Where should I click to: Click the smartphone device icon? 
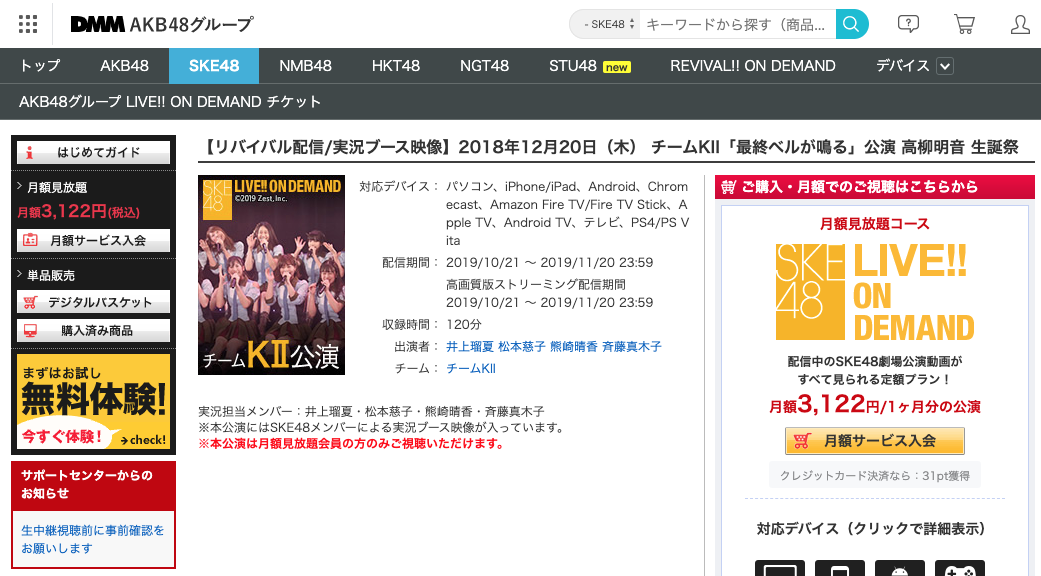[840, 568]
